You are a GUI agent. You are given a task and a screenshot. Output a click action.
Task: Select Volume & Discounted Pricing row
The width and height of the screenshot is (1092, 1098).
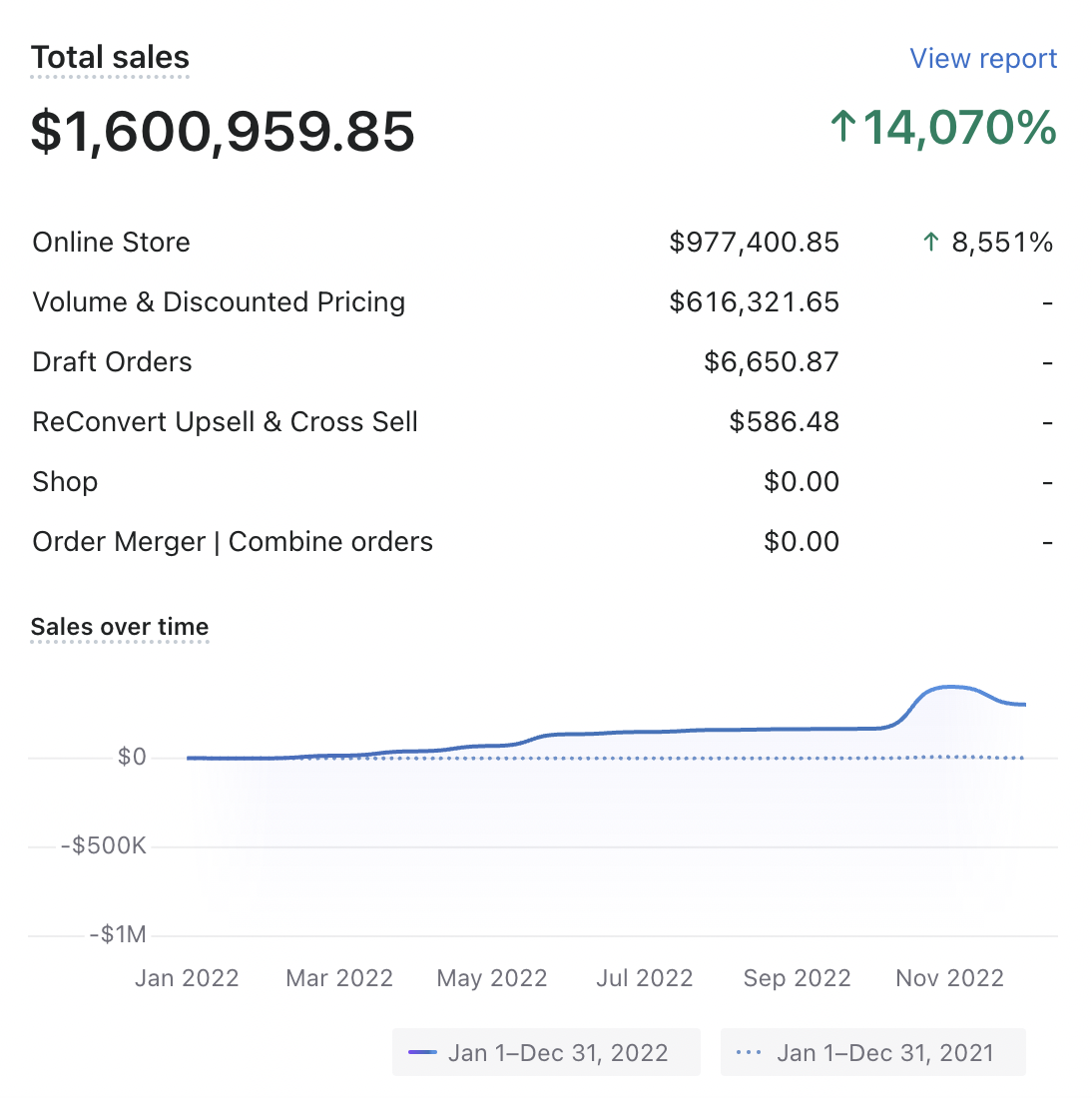pos(219,302)
